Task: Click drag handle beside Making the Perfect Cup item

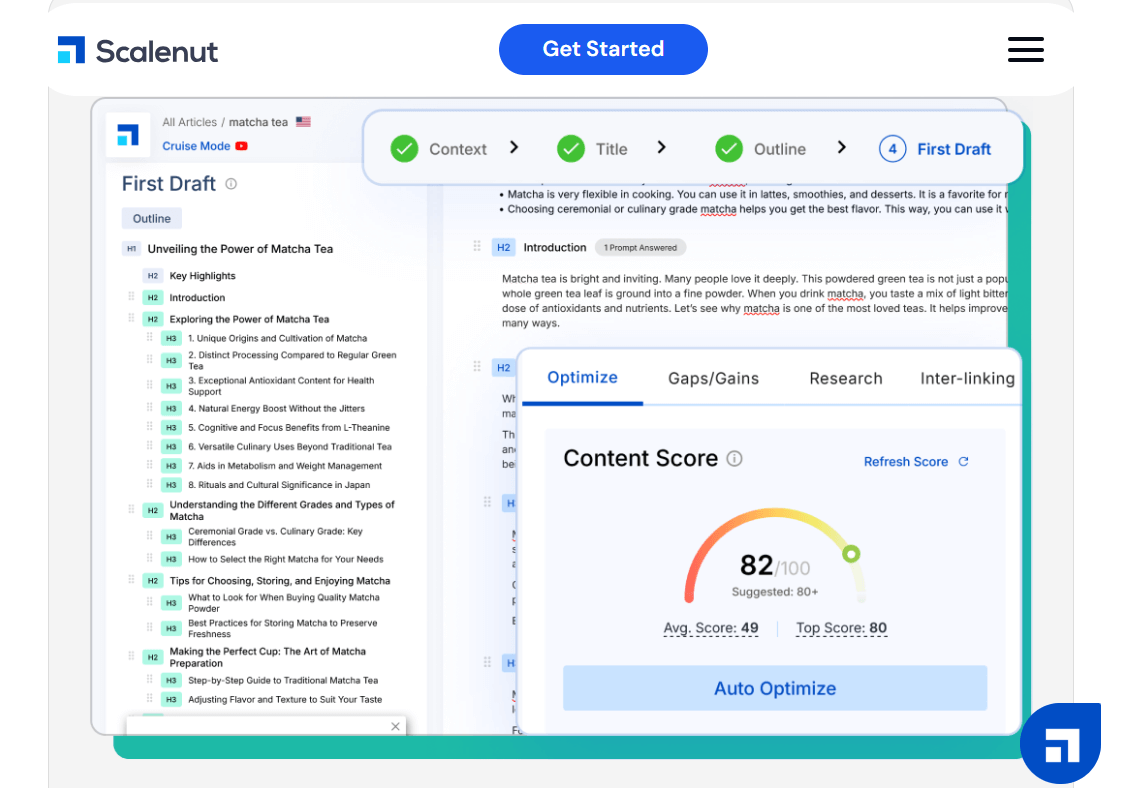Action: pos(131,656)
